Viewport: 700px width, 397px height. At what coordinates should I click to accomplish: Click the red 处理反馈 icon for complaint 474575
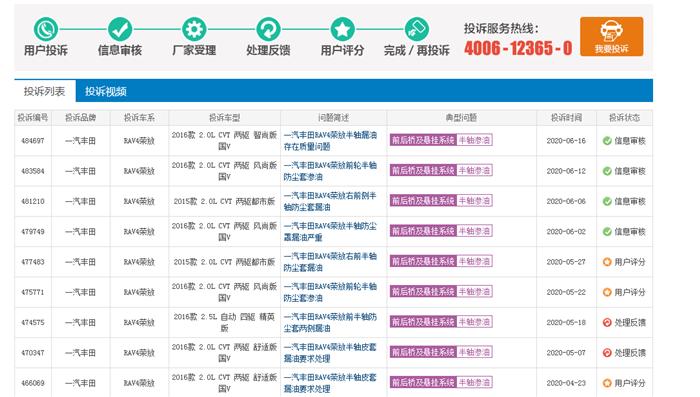(607, 322)
